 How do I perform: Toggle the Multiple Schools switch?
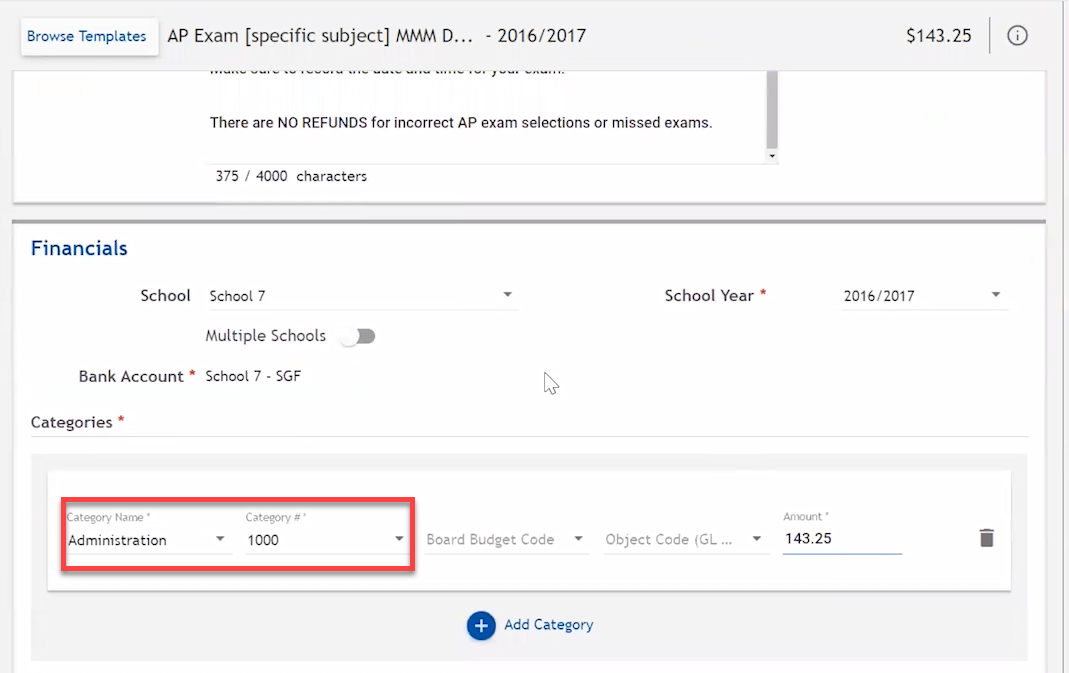click(359, 336)
